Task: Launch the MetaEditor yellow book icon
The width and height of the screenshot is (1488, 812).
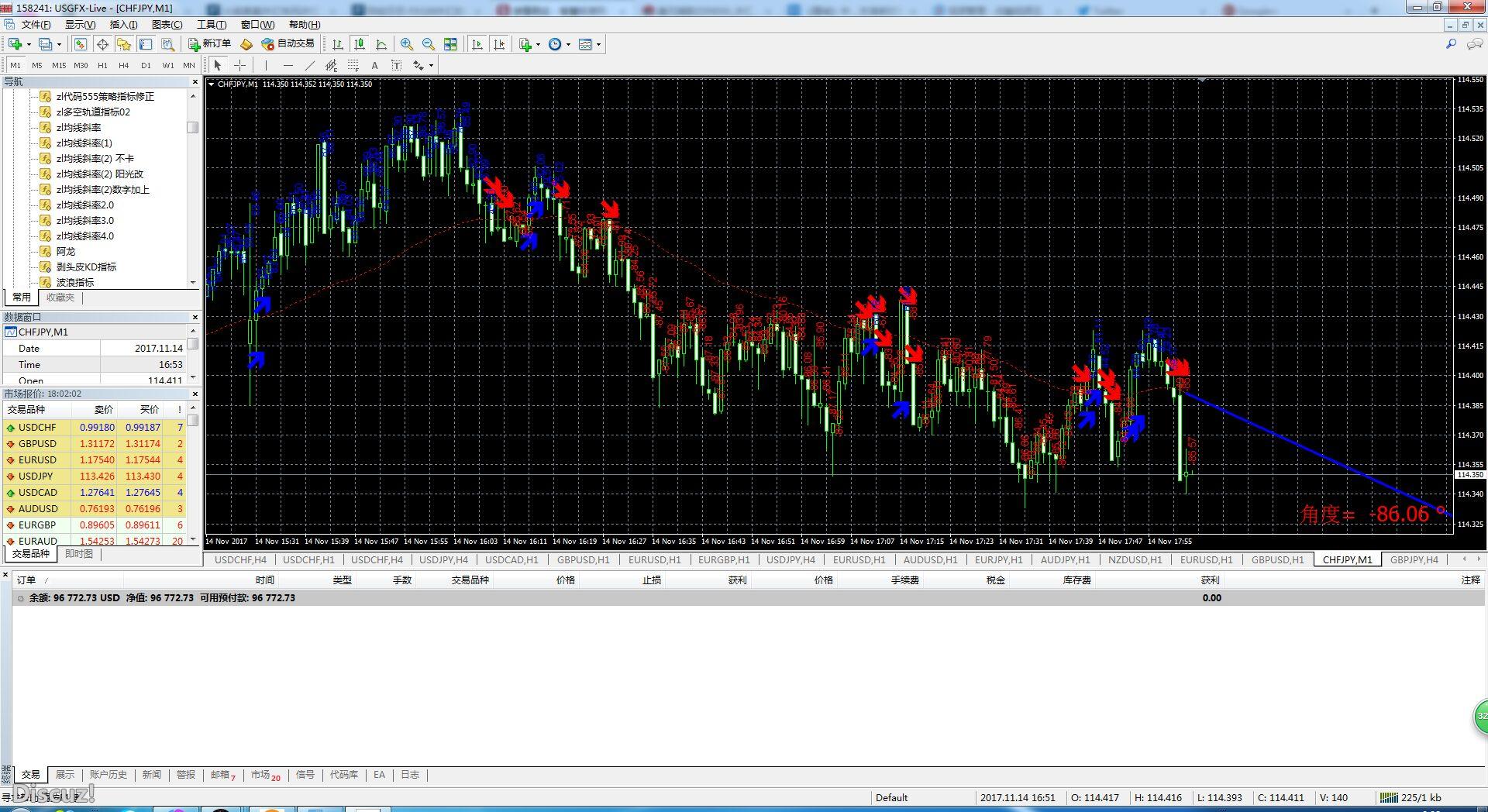Action: [x=246, y=44]
